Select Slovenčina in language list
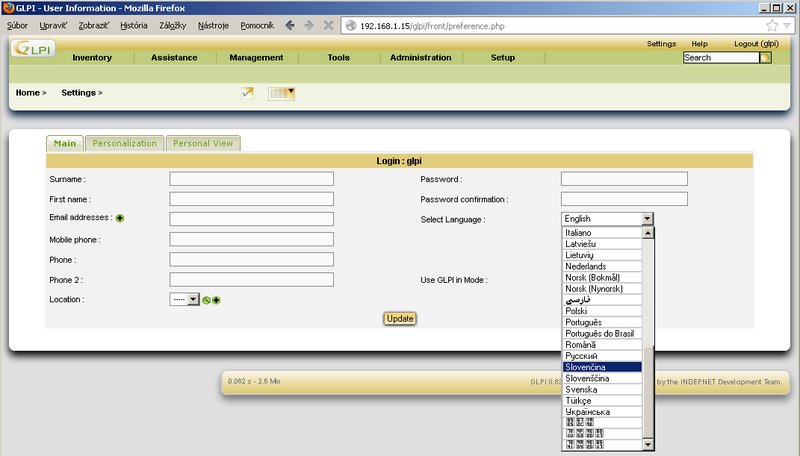The image size is (800, 456). click(x=602, y=367)
